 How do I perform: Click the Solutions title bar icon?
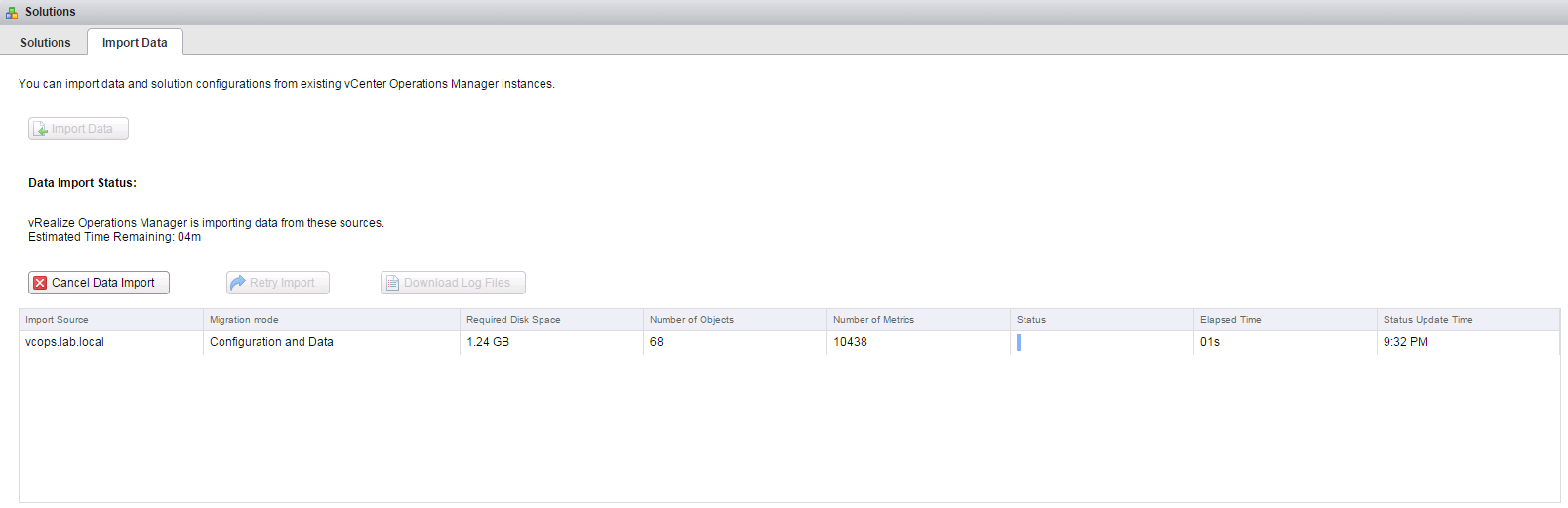(x=12, y=13)
